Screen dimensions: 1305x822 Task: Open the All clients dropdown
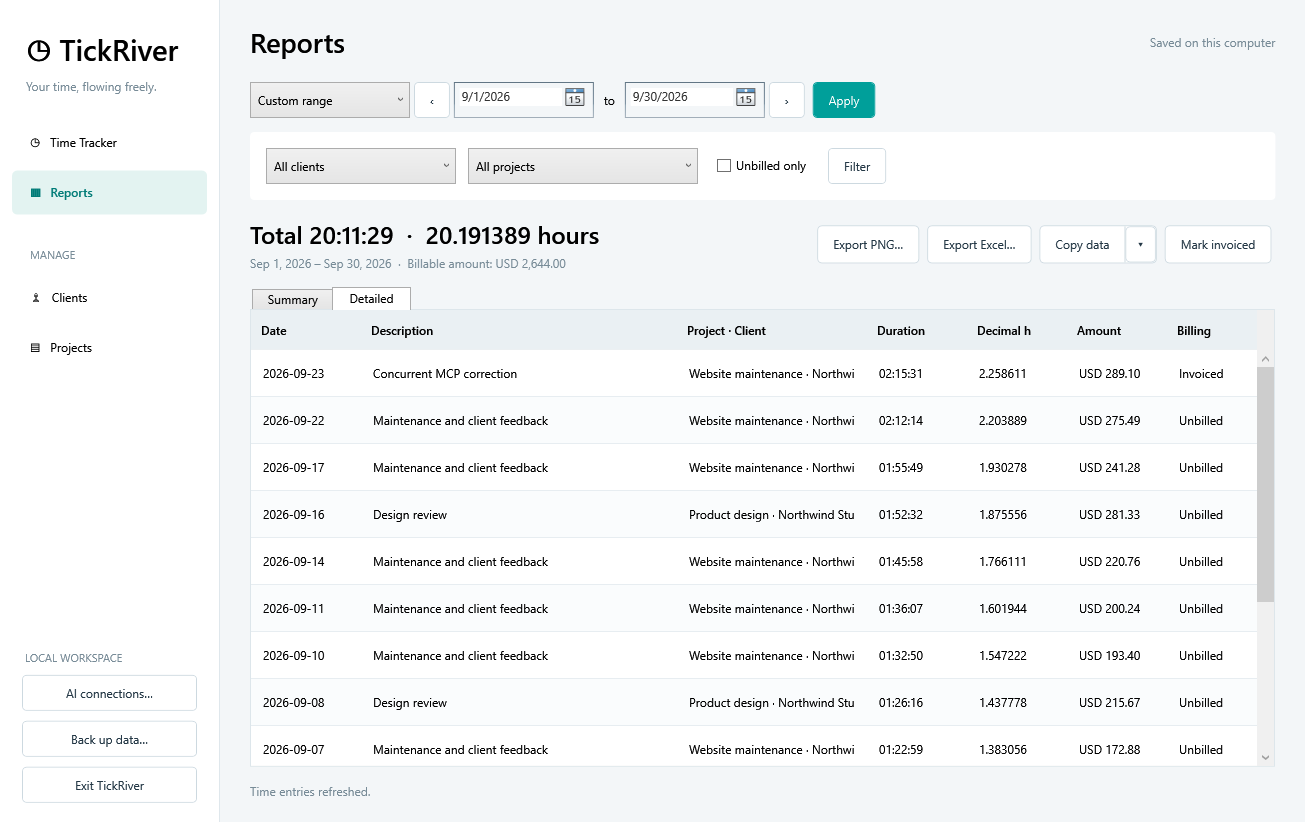361,166
